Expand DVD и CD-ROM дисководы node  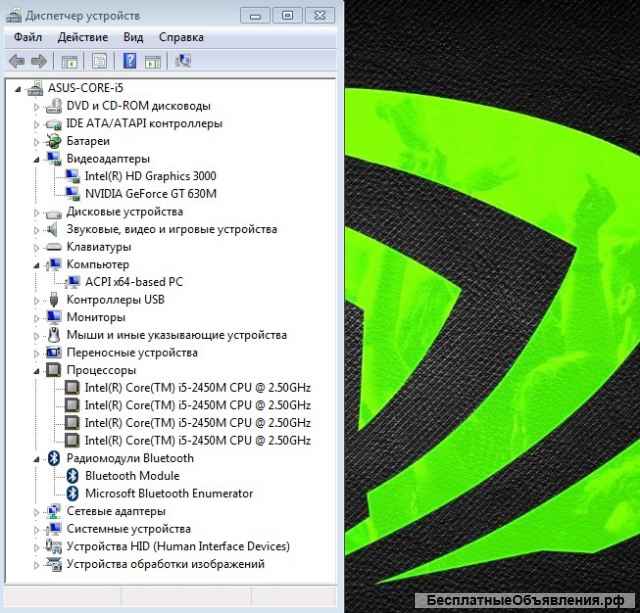37,106
